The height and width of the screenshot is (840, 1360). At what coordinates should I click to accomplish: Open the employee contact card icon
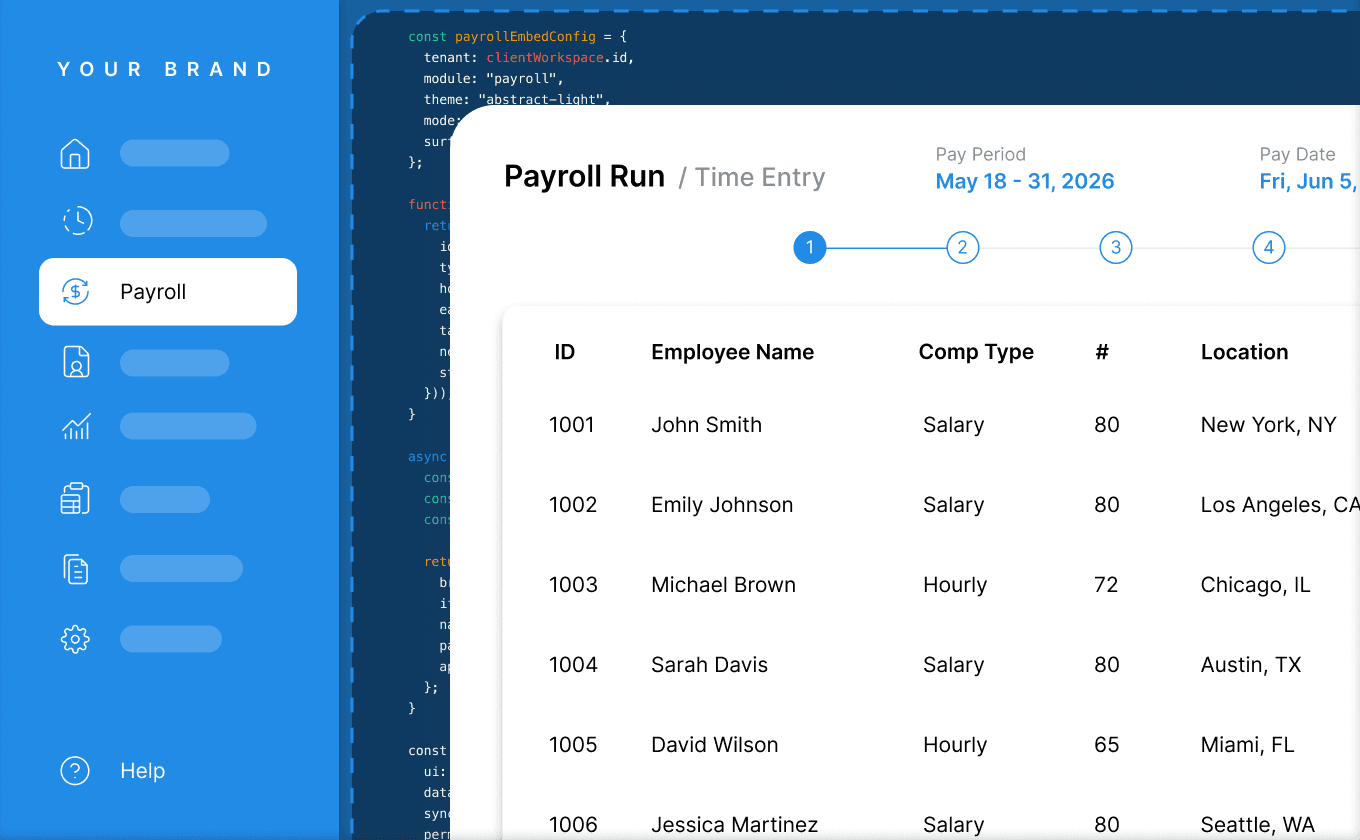point(75,363)
